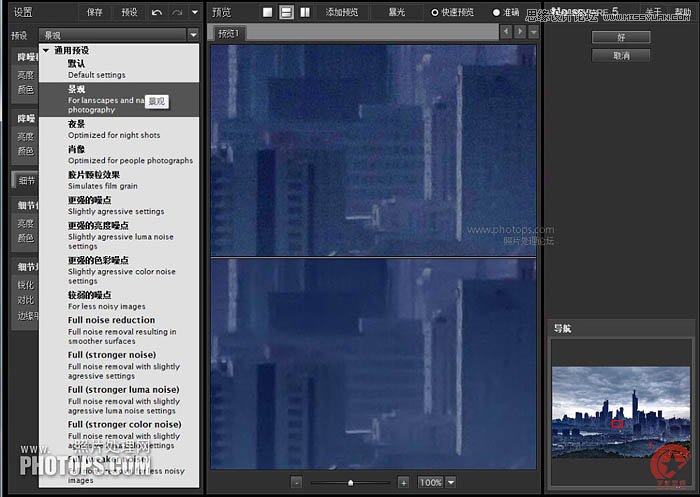Click the zoom in plus button
Image resolution: width=700 pixels, height=497 pixels.
point(404,482)
